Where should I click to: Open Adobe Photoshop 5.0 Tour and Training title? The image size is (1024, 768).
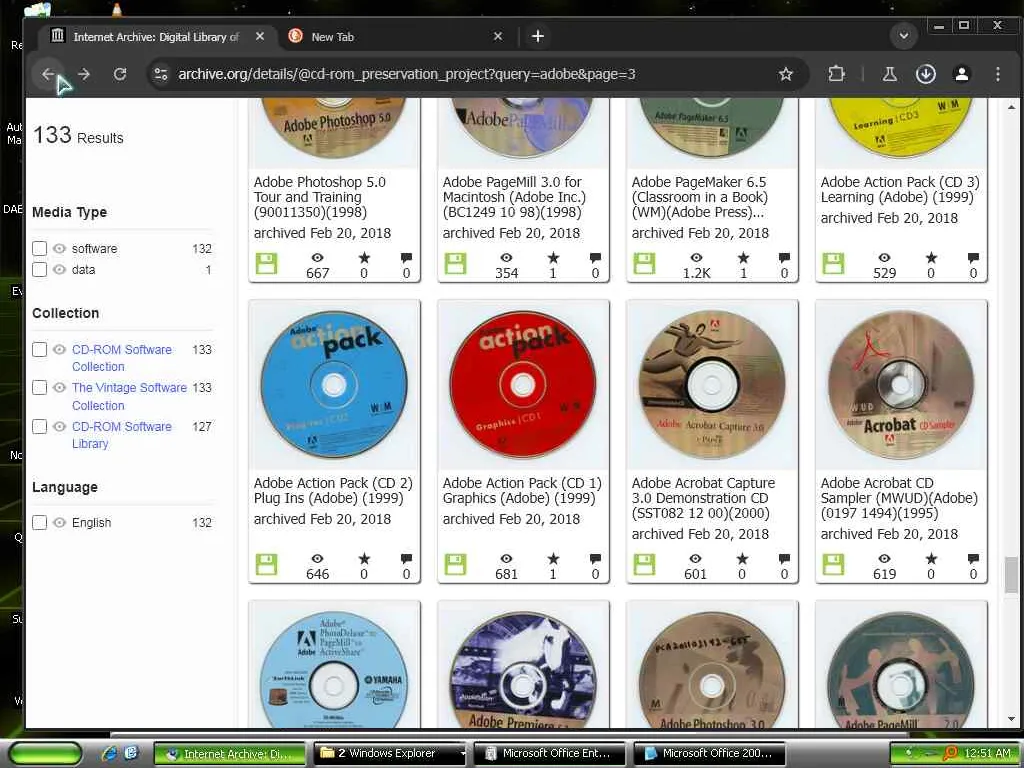coord(319,197)
